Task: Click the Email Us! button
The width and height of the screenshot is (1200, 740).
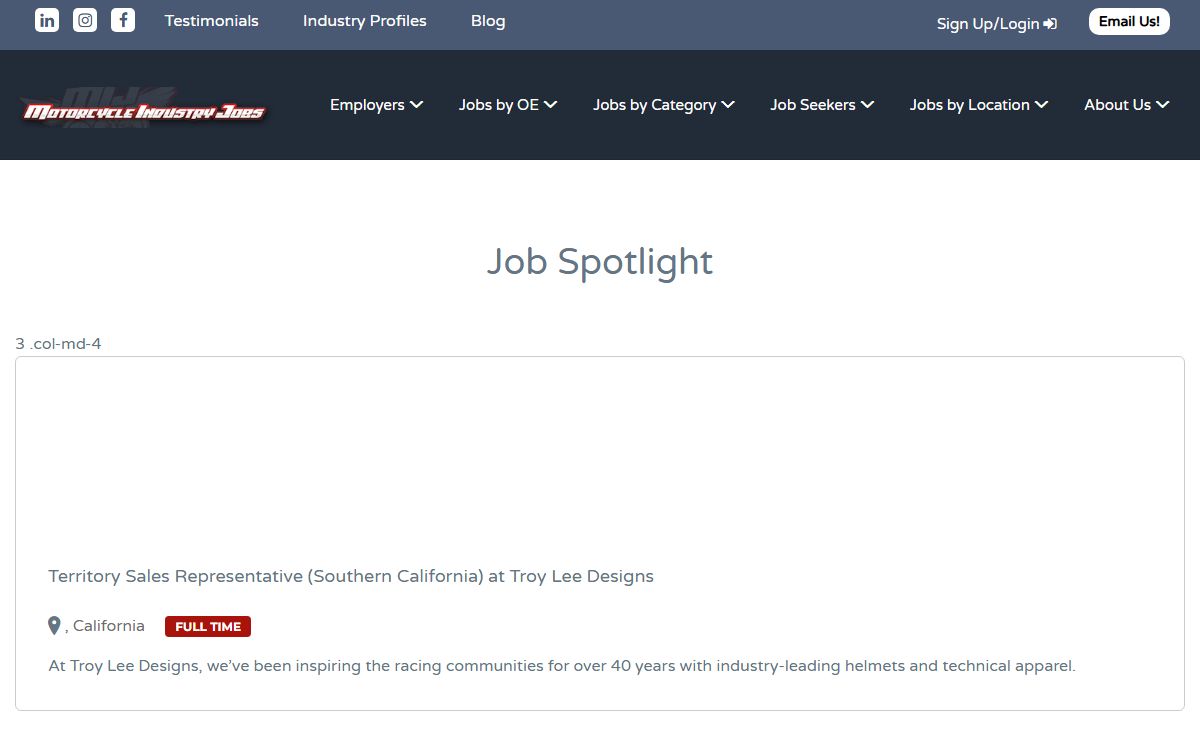Action: (1129, 21)
